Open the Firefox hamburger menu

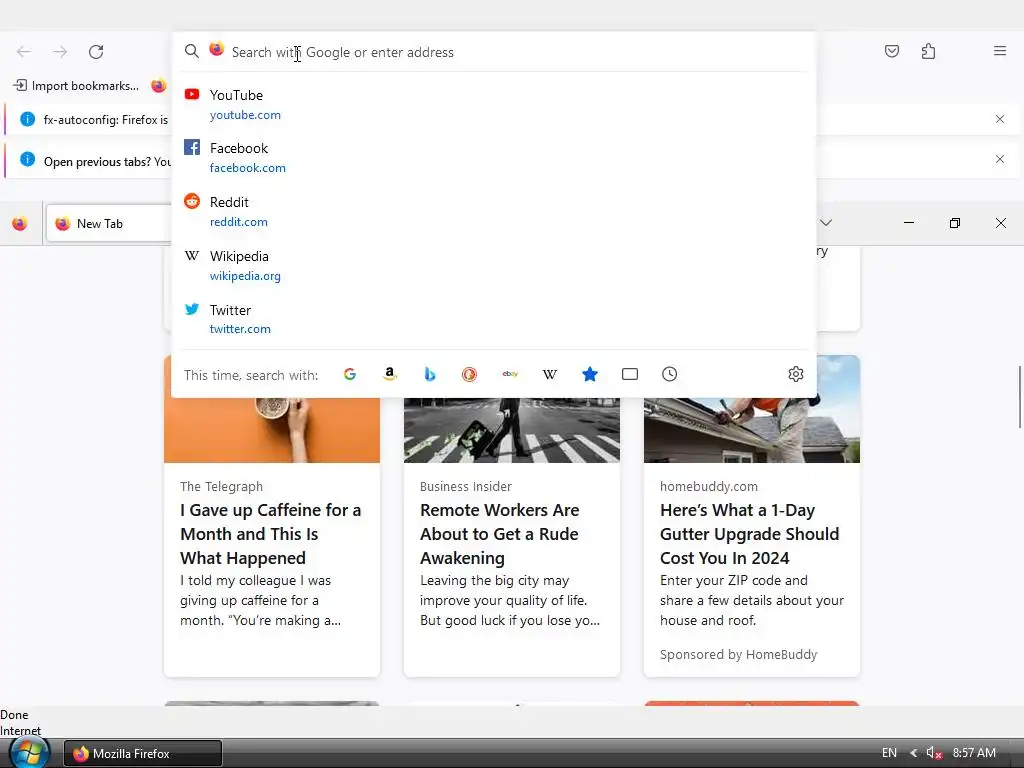pyautogui.click(x=1000, y=50)
